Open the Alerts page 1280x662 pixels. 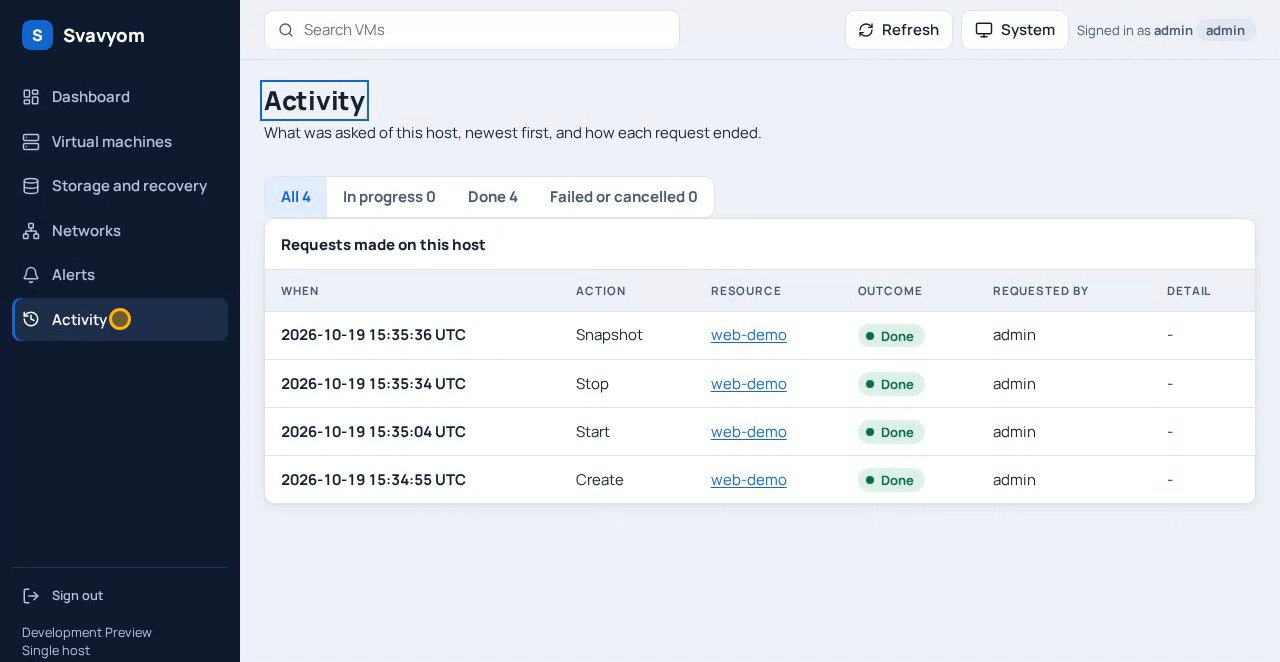tap(120, 275)
